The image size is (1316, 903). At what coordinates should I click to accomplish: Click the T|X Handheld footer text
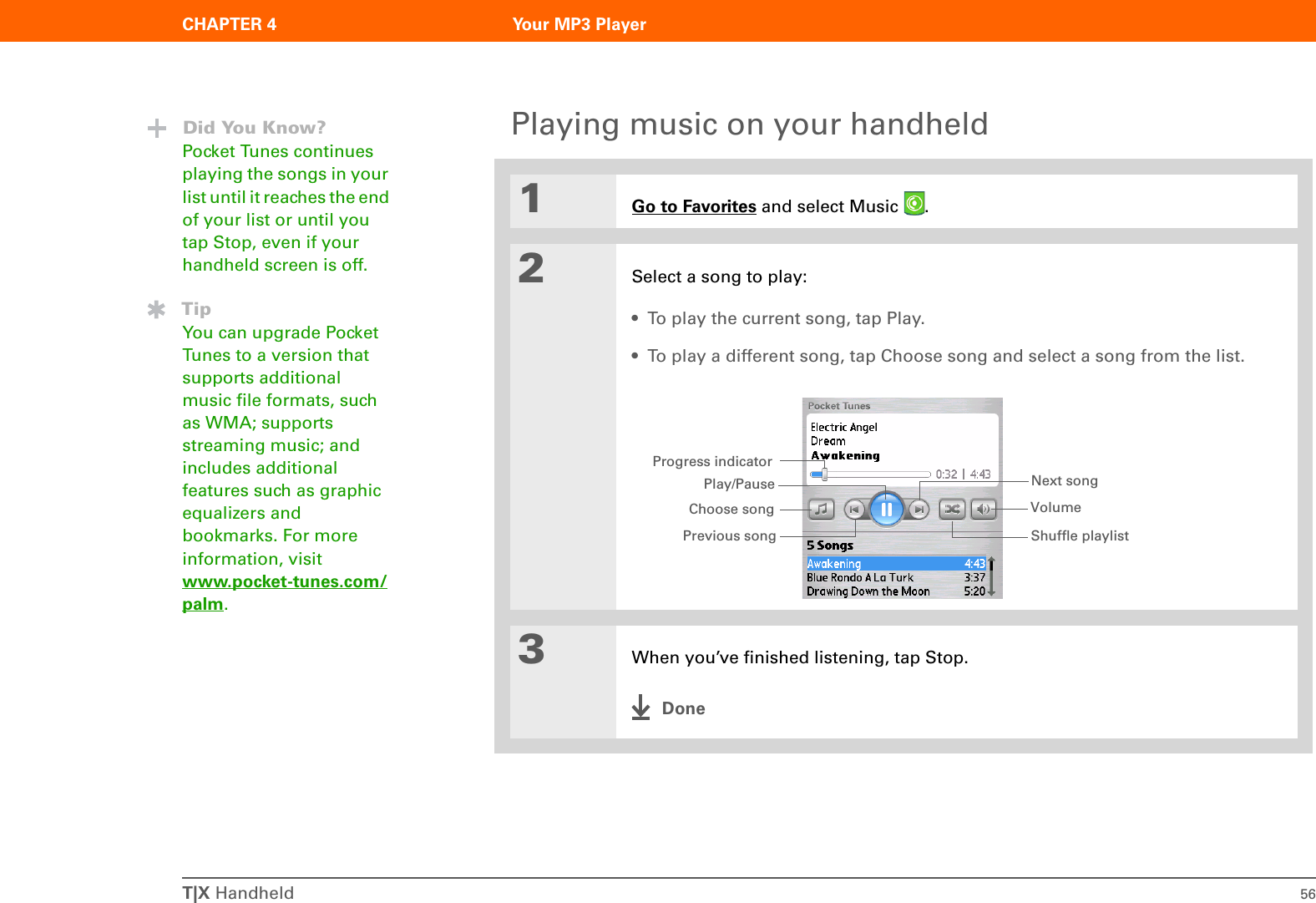tap(238, 893)
